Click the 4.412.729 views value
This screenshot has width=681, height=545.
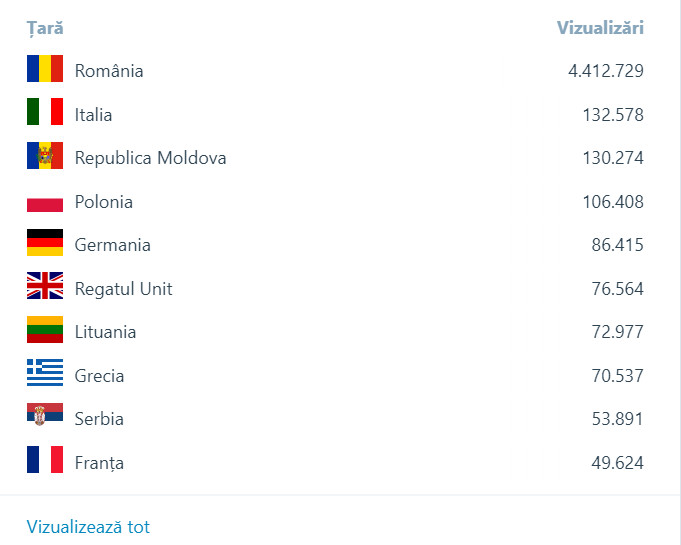[x=605, y=71]
